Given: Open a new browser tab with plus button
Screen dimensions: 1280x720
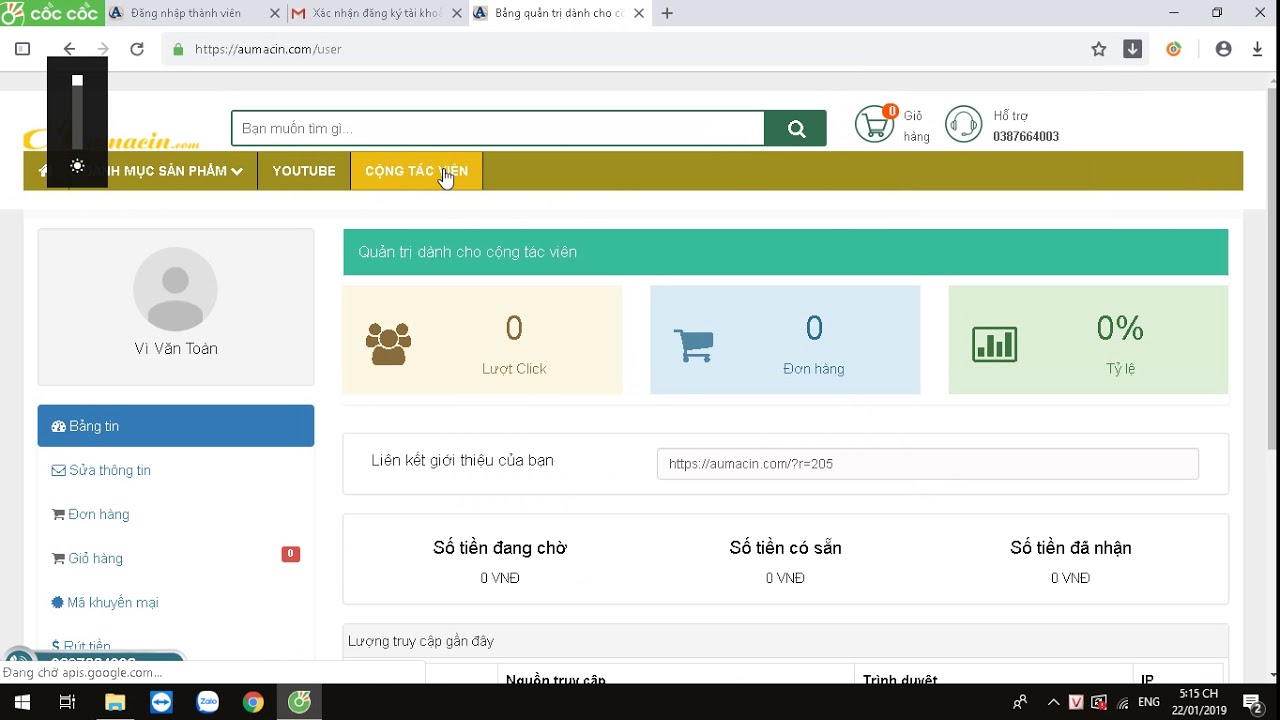Looking at the screenshot, I should (x=667, y=13).
